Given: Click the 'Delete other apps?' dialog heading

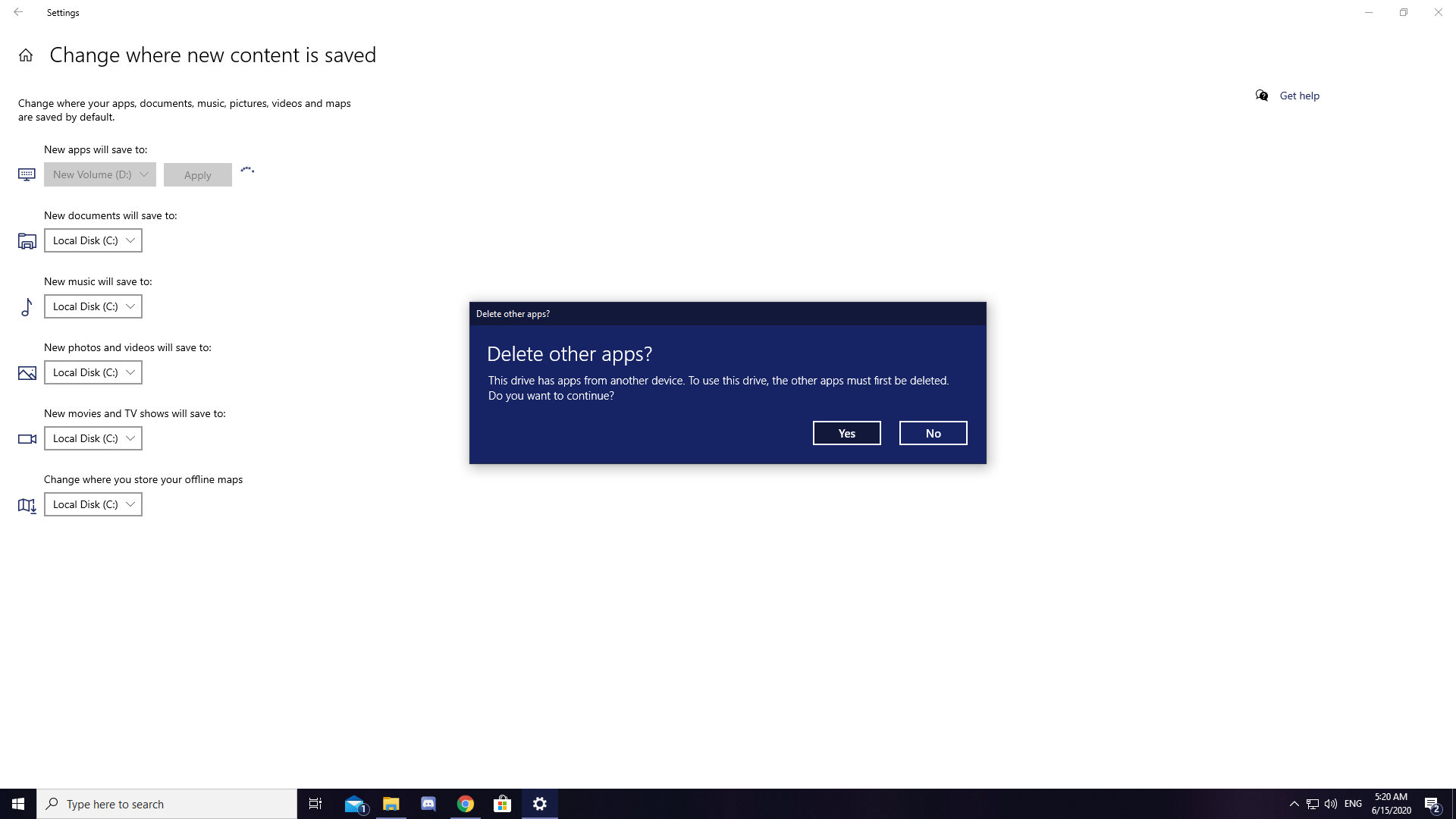Looking at the screenshot, I should [570, 354].
